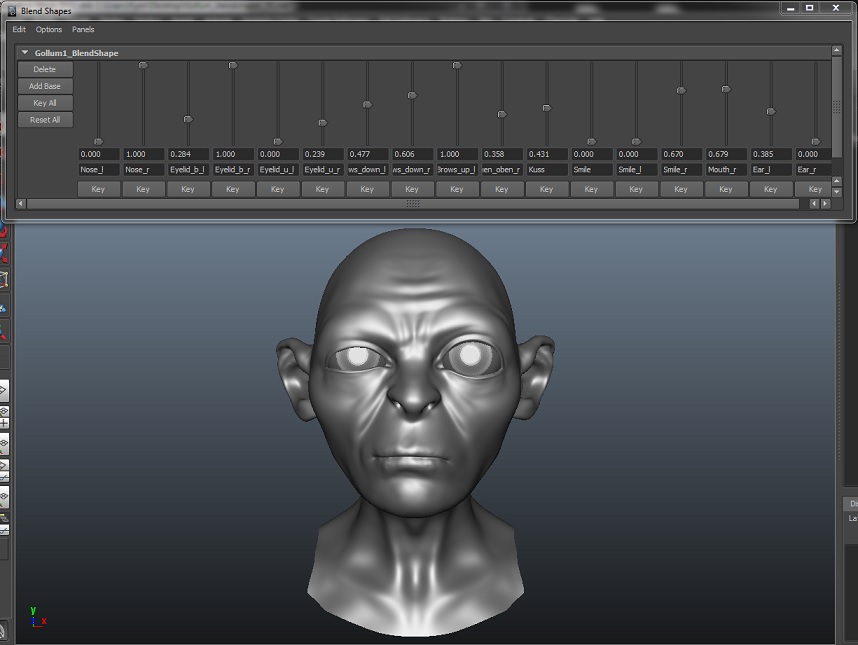Image resolution: width=858 pixels, height=645 pixels.
Task: Select the Eyelid_b_l value field 0.284
Action: tap(189, 154)
